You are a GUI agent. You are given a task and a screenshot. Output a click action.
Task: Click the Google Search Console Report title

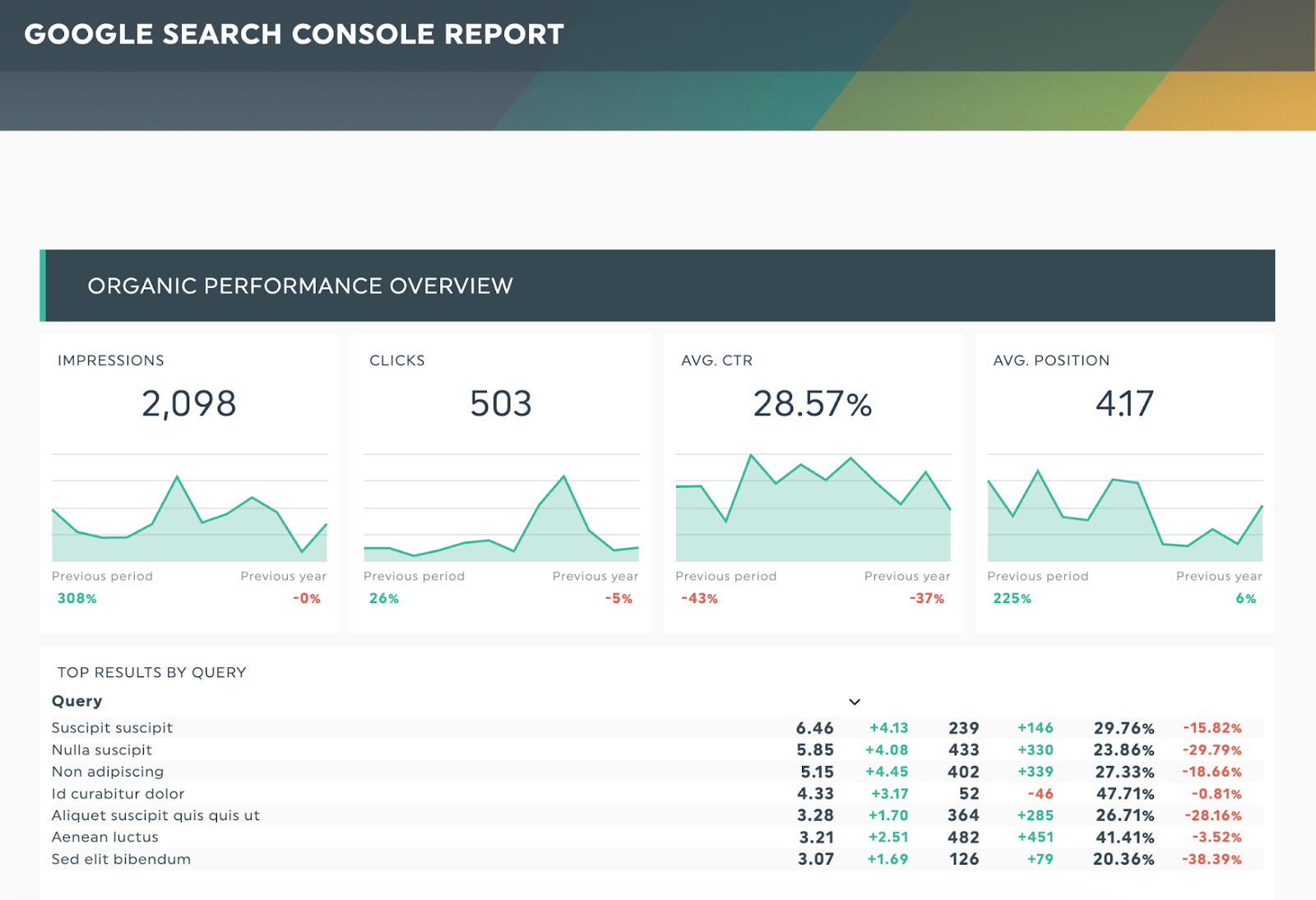(x=294, y=35)
